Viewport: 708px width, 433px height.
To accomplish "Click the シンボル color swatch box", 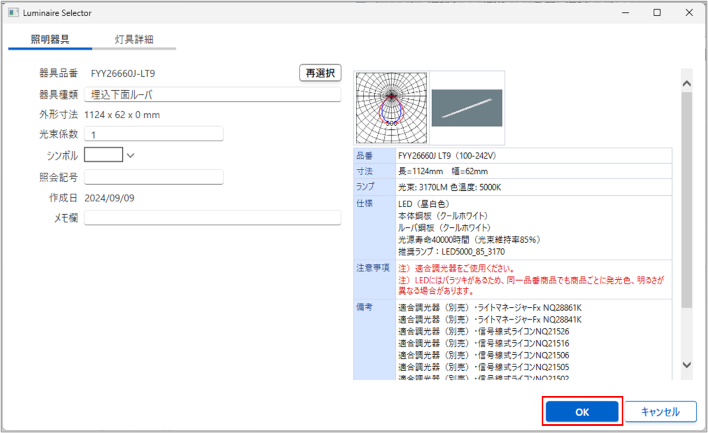I will tap(103, 155).
